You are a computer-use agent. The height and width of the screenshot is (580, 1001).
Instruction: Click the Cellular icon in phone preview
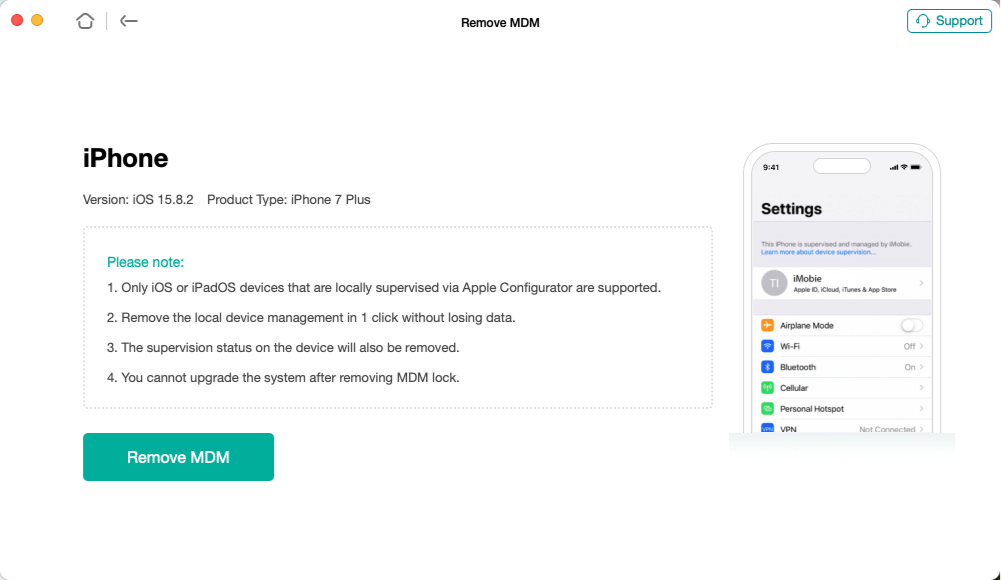tap(767, 388)
